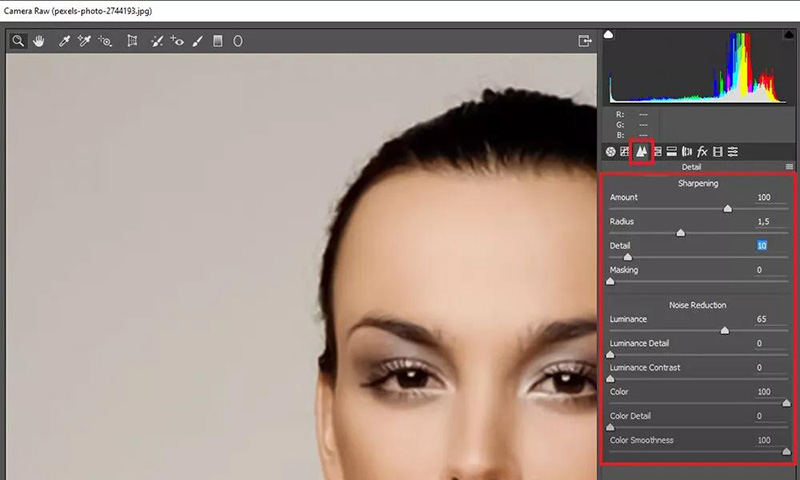800x480 pixels.
Task: Select the Red Eye Removal tool
Action: [177, 41]
